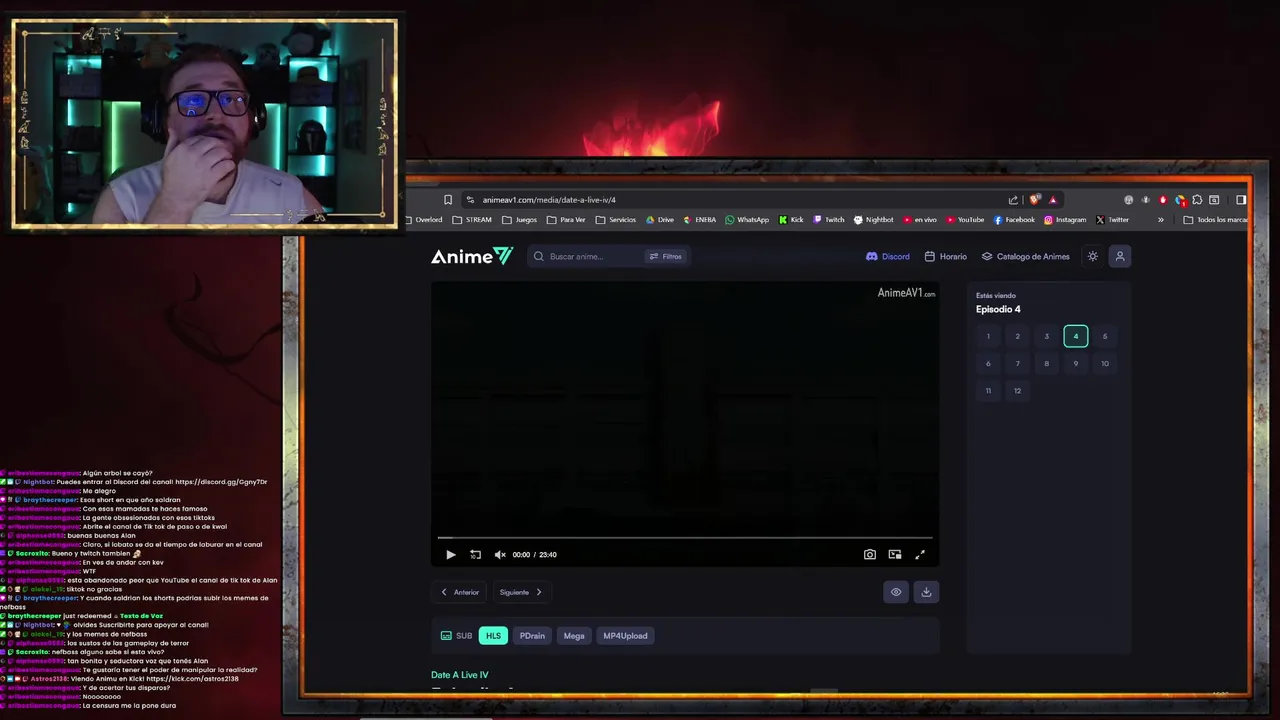This screenshot has height=720, width=1280.
Task: Toggle the watched eye button
Action: (896, 592)
